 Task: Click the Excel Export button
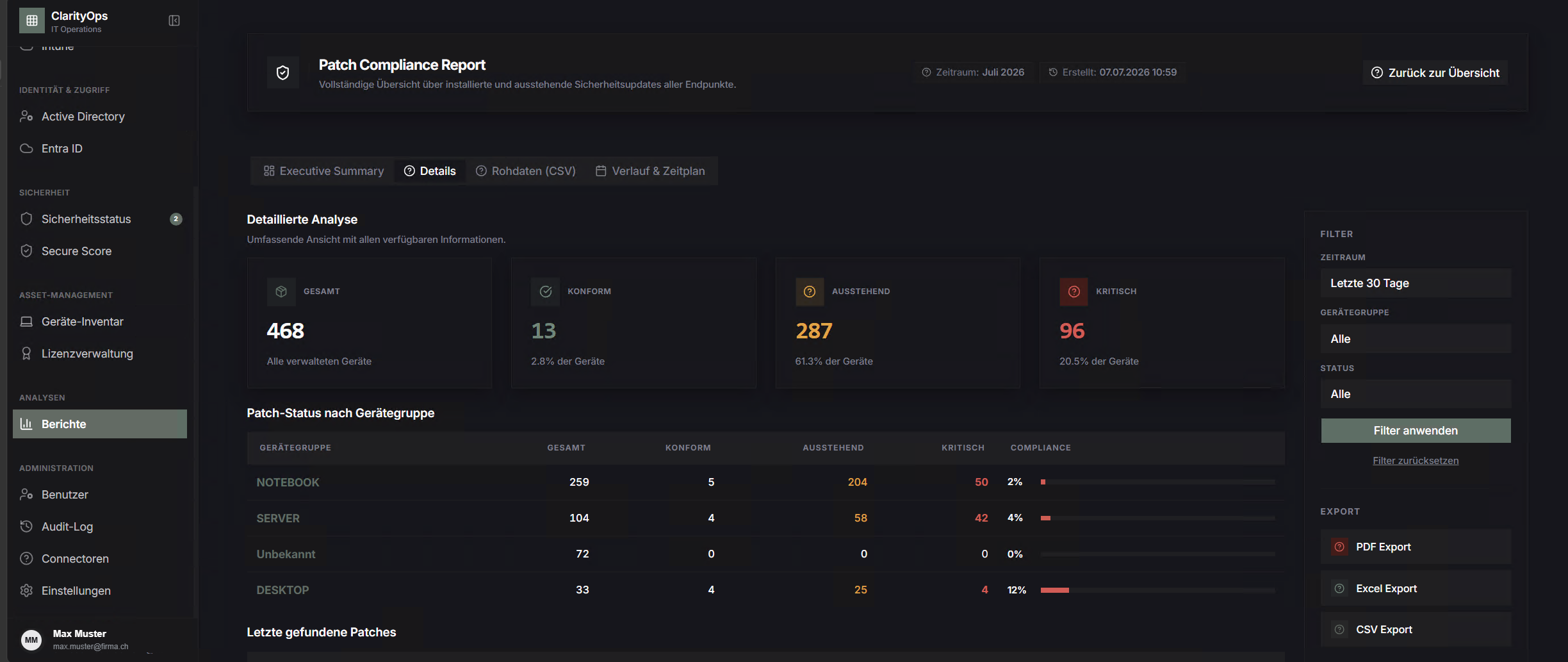[1416, 588]
